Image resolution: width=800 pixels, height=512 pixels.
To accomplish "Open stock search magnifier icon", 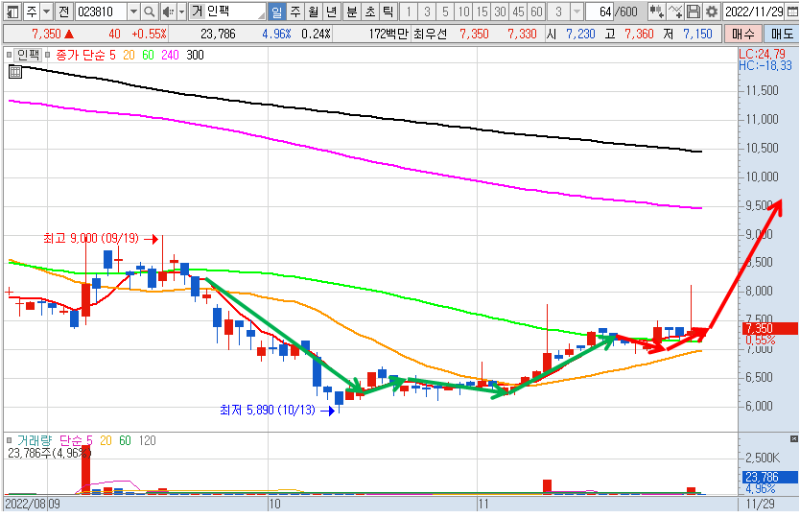I will coord(149,11).
